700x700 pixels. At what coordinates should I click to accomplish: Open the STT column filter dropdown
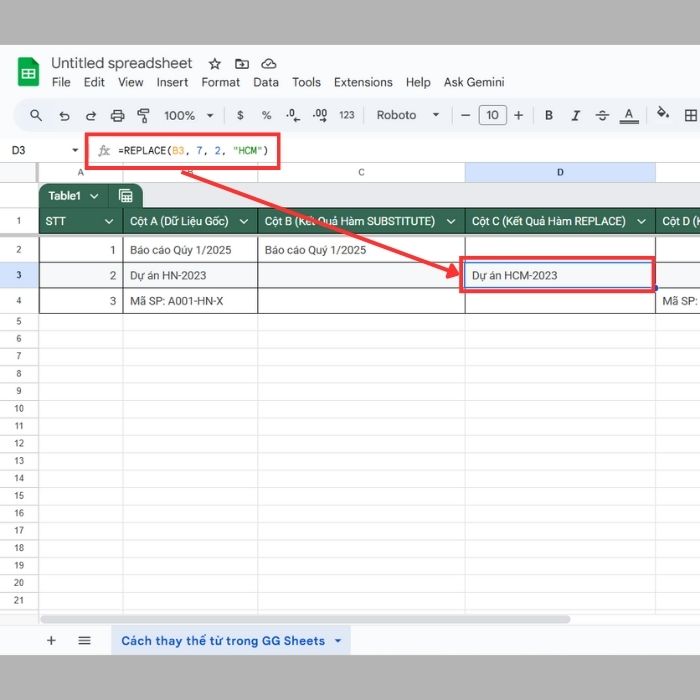pyautogui.click(x=109, y=221)
